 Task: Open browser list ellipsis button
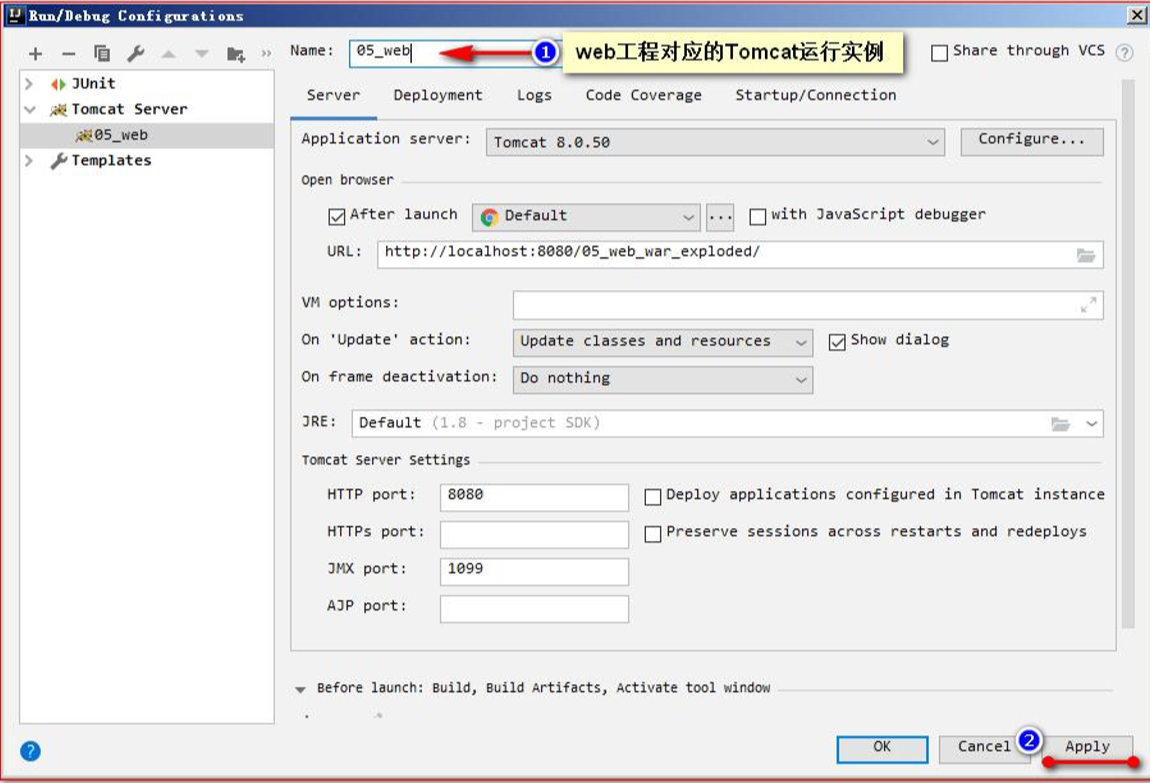click(720, 217)
